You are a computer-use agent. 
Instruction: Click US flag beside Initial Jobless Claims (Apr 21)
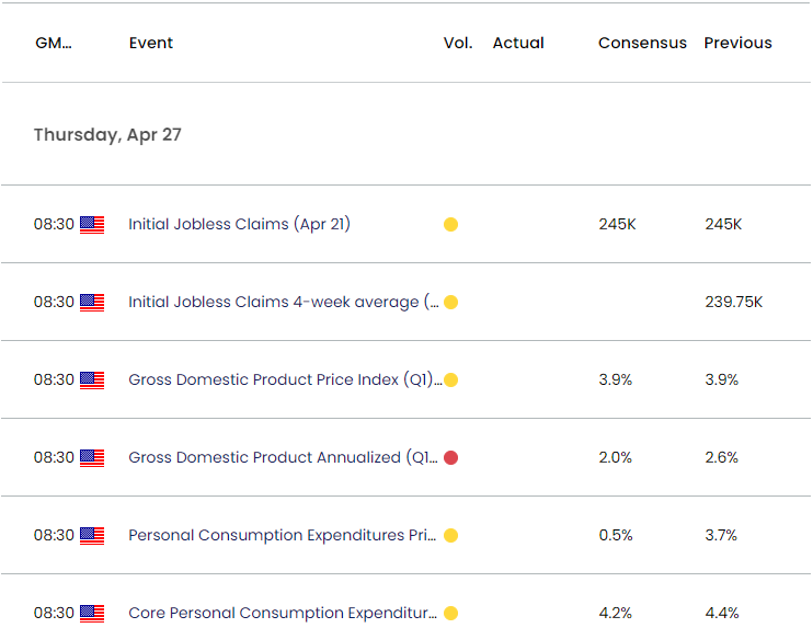(x=92, y=225)
